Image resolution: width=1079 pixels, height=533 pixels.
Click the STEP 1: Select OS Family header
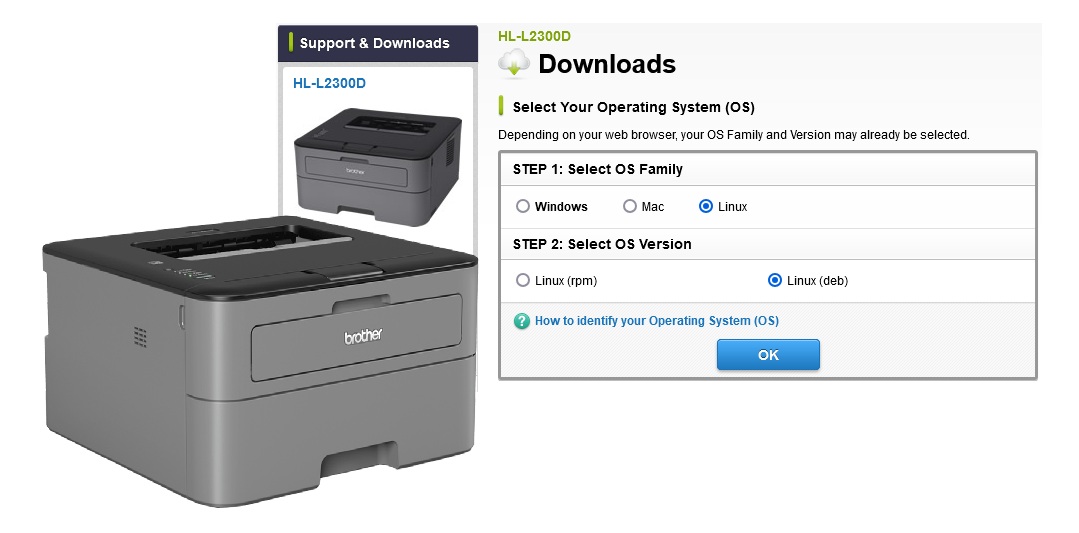tap(597, 169)
